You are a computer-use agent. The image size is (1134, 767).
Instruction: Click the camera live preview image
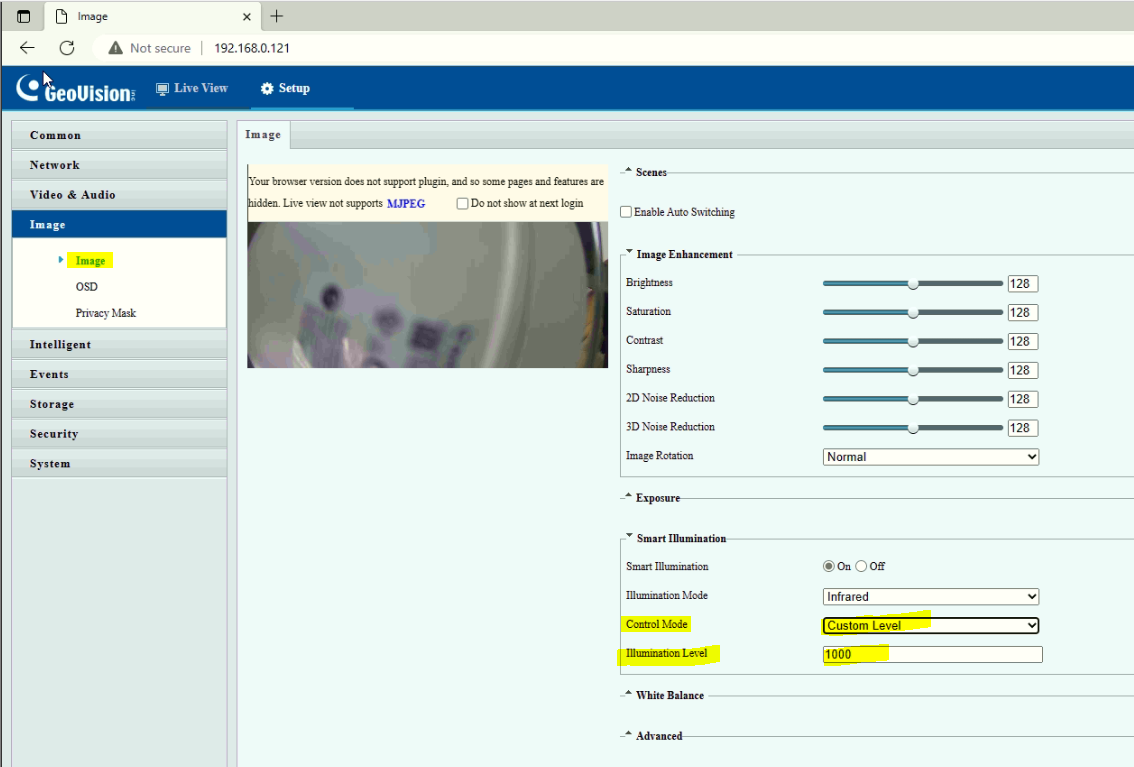(x=427, y=295)
